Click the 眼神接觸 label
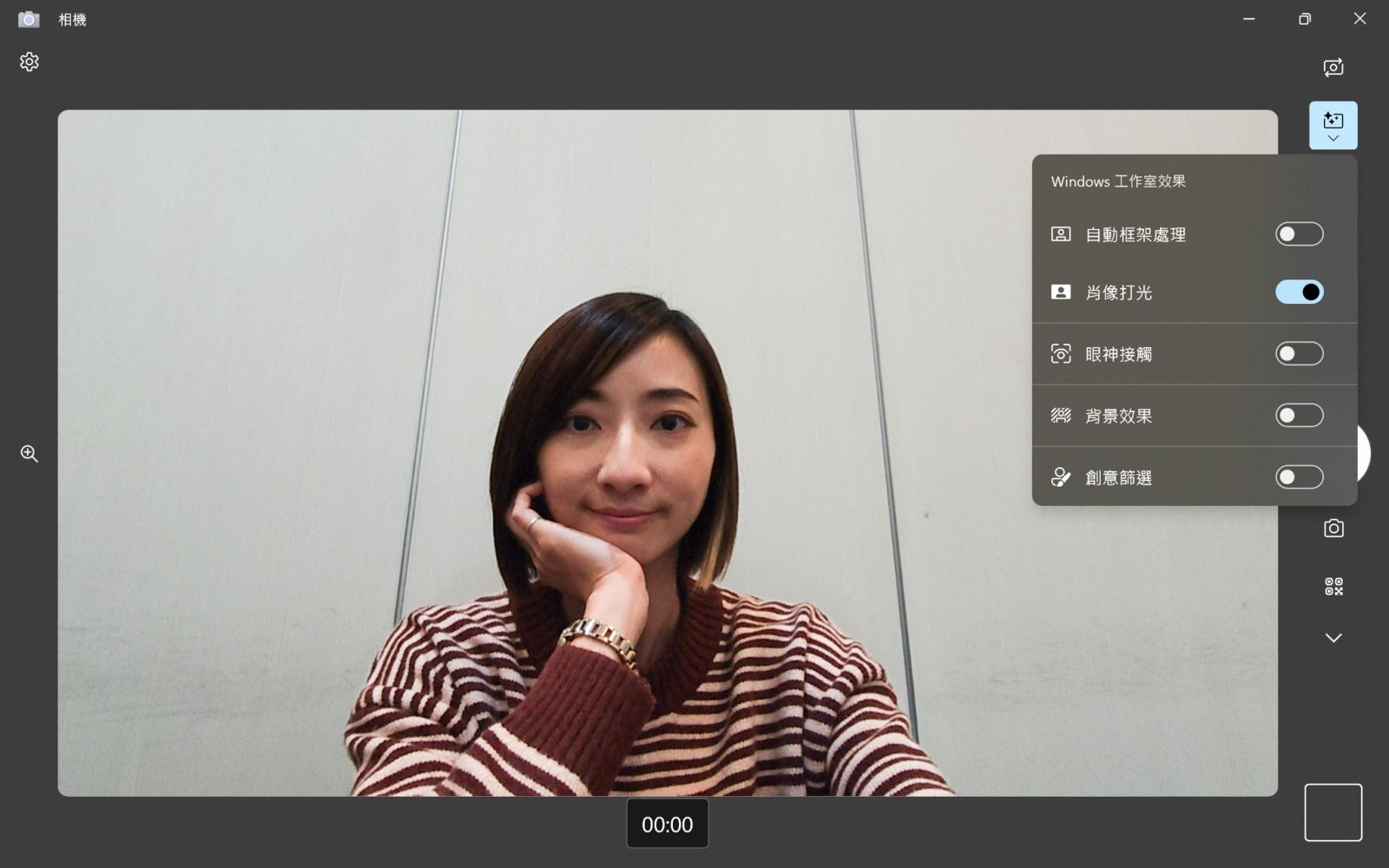 (1119, 354)
